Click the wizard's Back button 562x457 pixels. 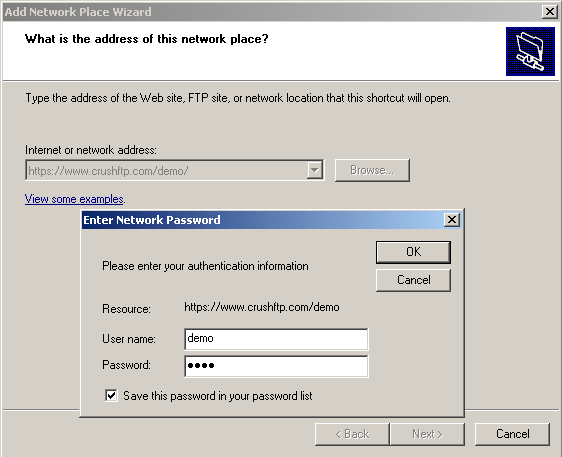tap(352, 434)
